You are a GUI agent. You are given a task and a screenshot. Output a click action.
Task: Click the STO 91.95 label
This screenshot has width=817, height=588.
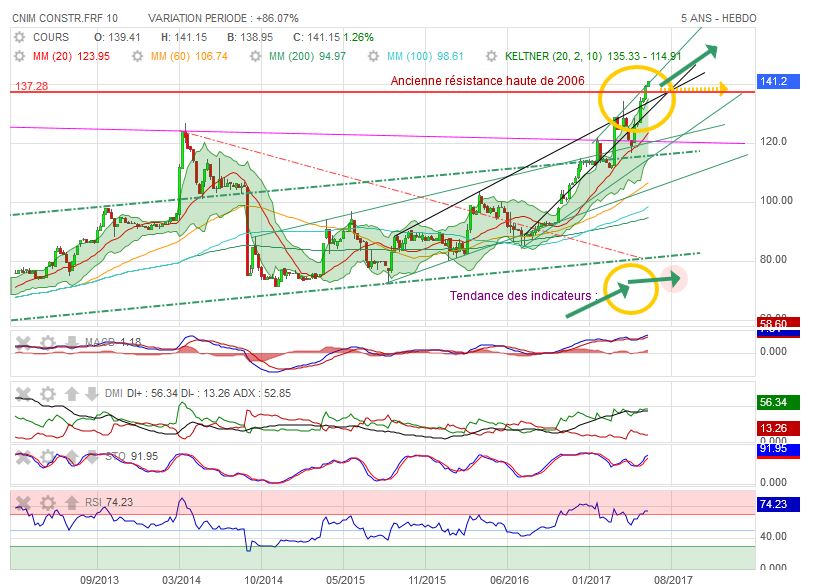click(x=132, y=457)
